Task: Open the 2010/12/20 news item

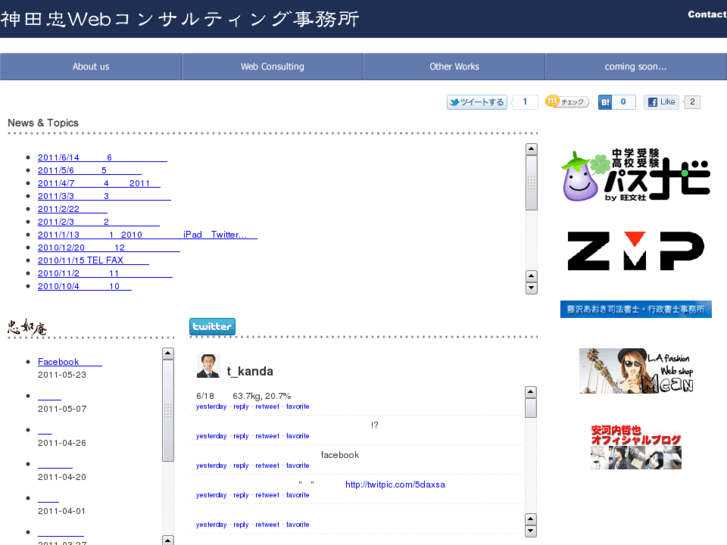Action: pos(108,248)
